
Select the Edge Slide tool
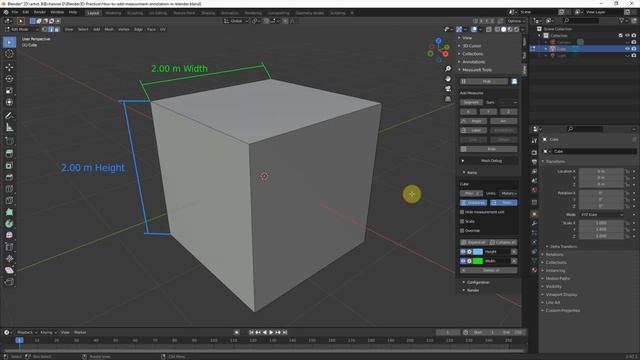(9, 247)
